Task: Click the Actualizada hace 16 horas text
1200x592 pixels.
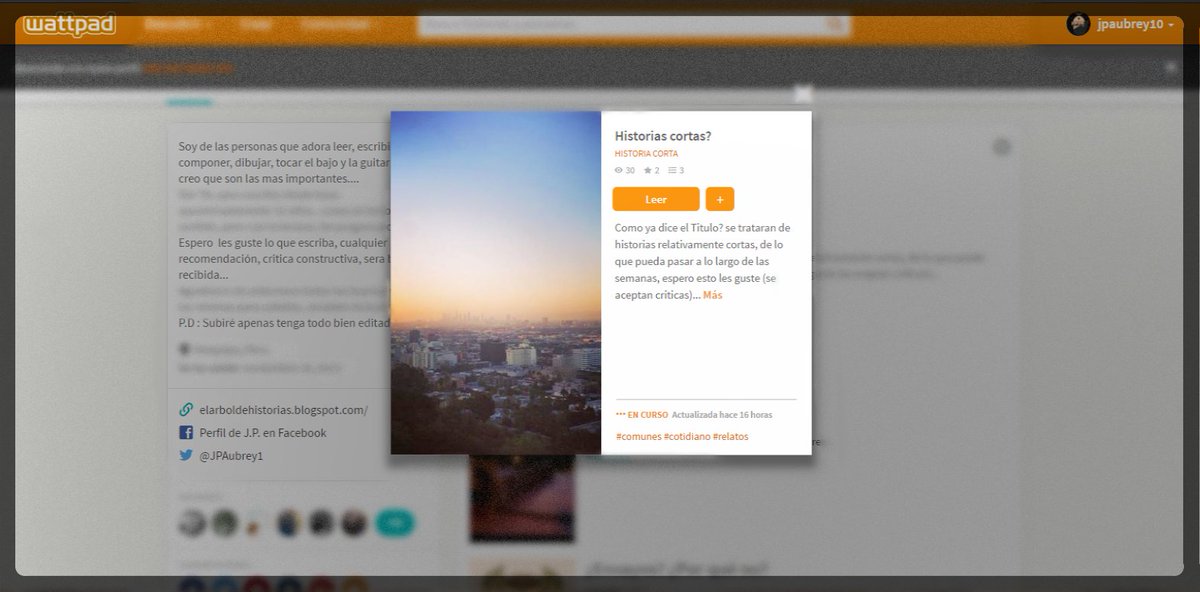Action: click(x=722, y=414)
